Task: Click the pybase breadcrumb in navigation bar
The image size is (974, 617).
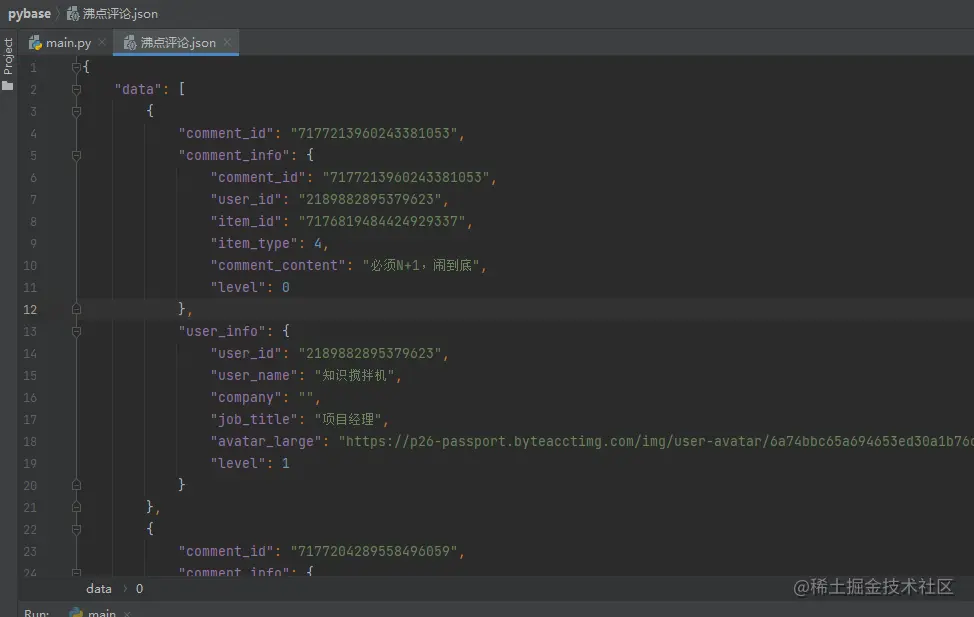Action: [x=29, y=14]
